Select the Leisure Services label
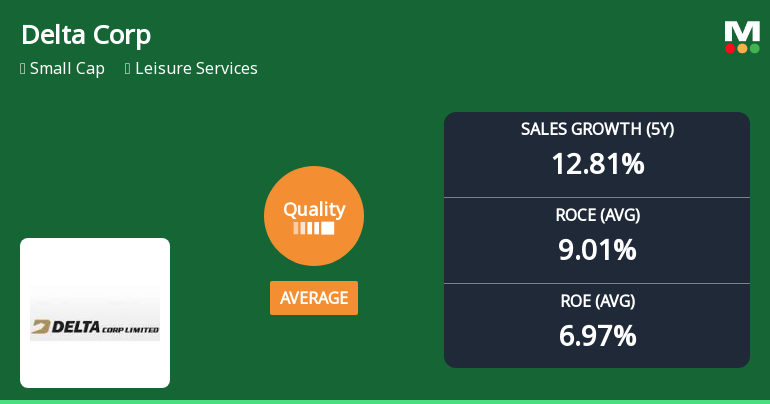This screenshot has width=770, height=404. click(x=196, y=68)
